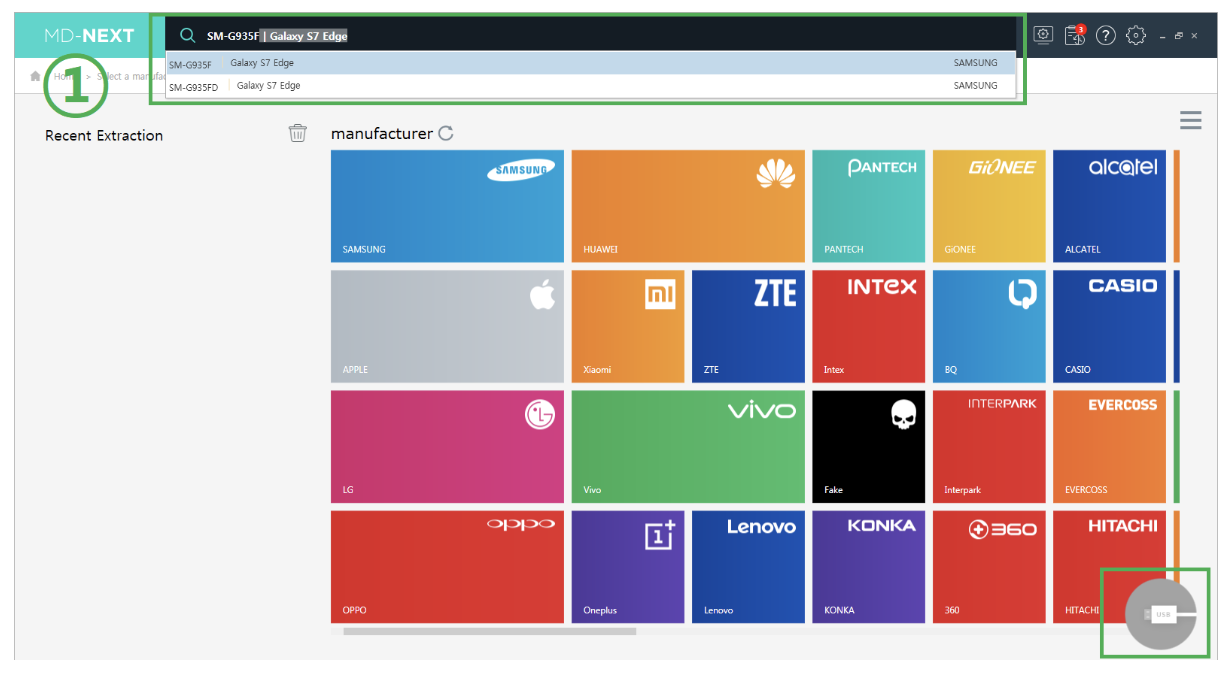The height and width of the screenshot is (682, 1230).
Task: Click the search magnifier icon
Action: 187,36
